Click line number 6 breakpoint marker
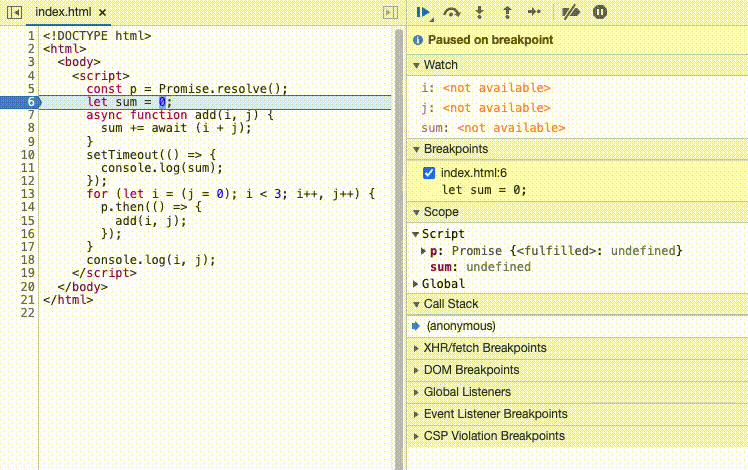Viewport: 748px width, 470px height. (21, 102)
